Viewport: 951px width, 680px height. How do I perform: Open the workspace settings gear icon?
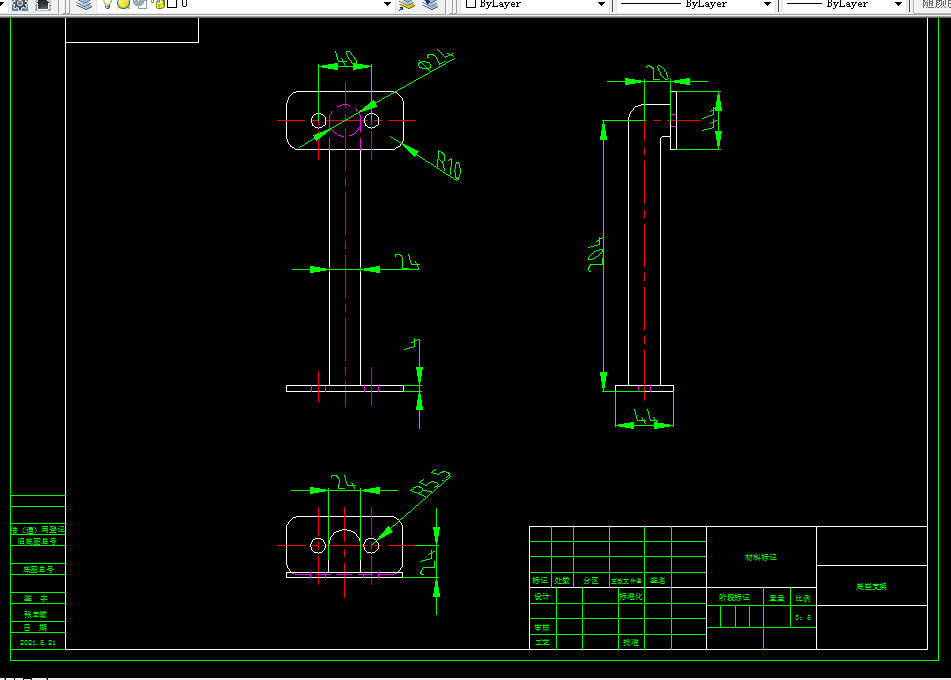click(x=20, y=5)
